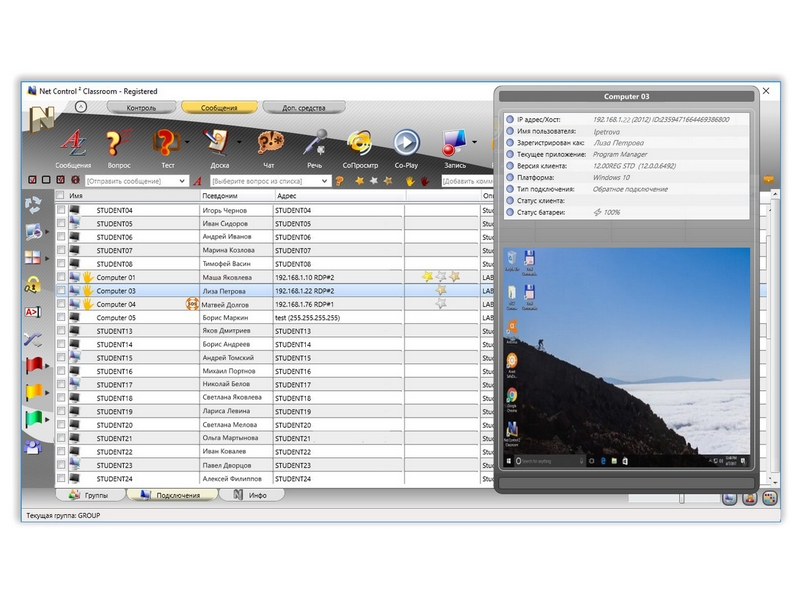
Task: Activate the Речь microphone tool
Action: pos(315,143)
